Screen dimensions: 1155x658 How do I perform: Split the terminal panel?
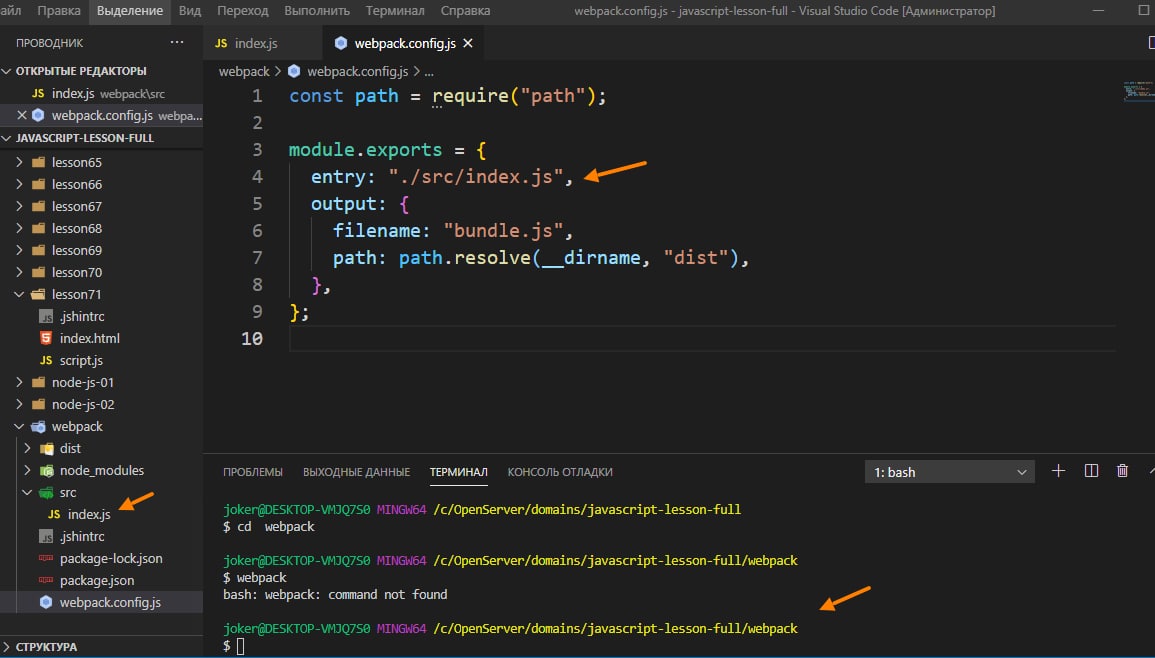(x=1092, y=471)
